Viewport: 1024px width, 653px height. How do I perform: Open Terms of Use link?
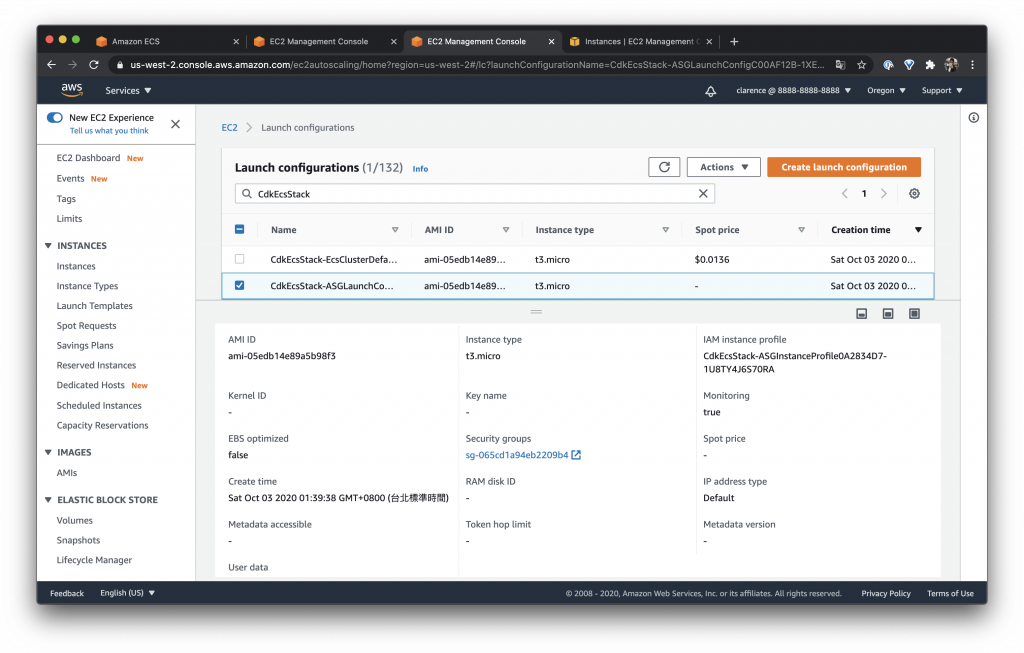tap(950, 594)
